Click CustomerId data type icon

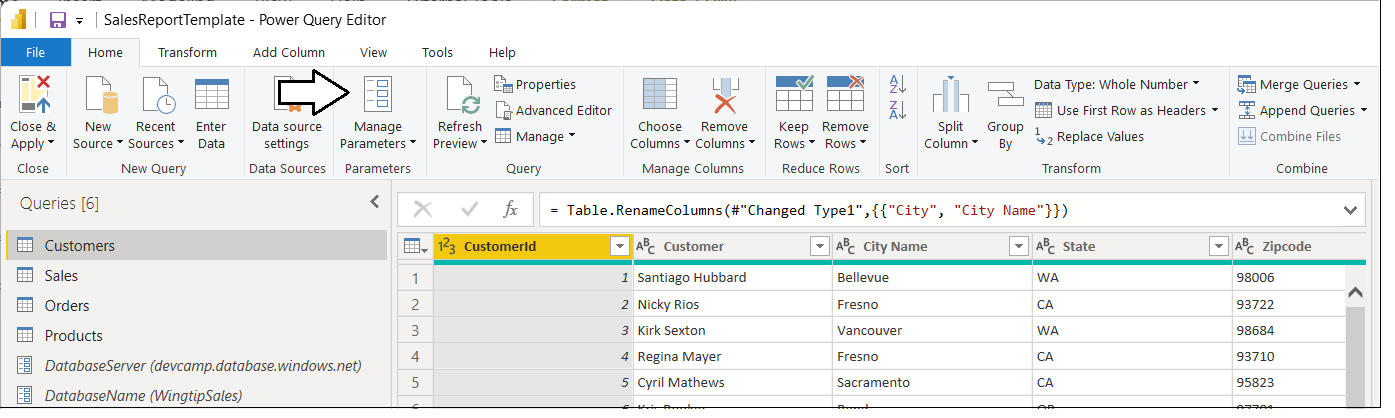pos(448,246)
